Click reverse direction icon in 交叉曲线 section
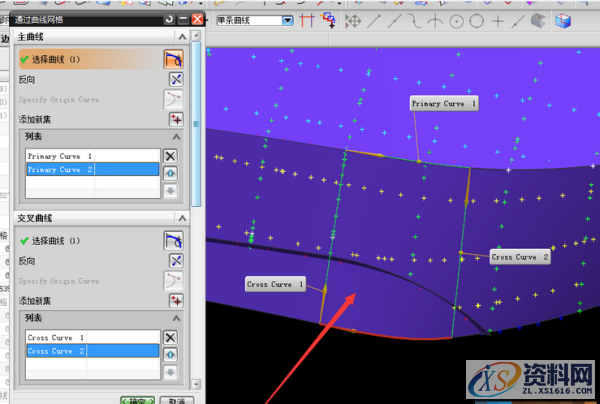 pos(175,260)
